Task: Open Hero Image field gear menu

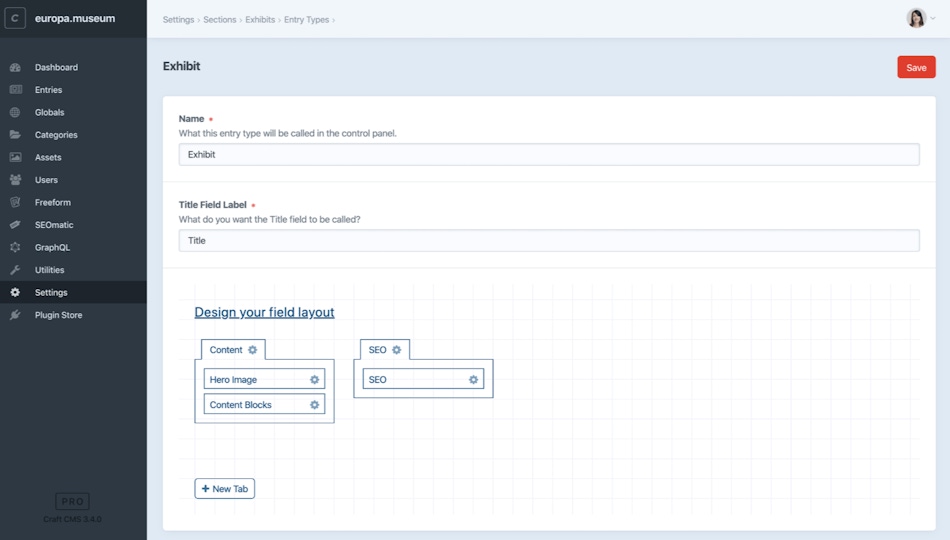Action: click(x=314, y=380)
